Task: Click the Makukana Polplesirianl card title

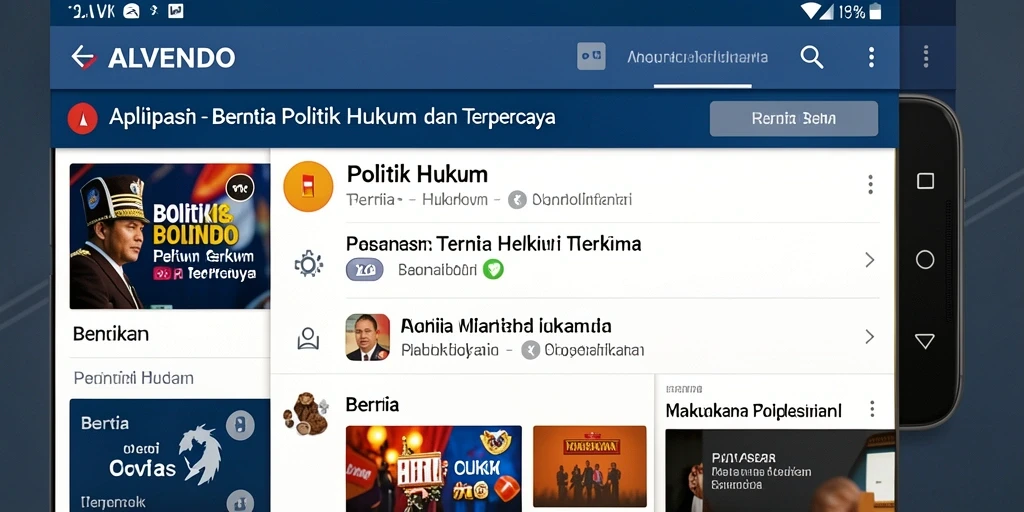Action: coord(754,411)
